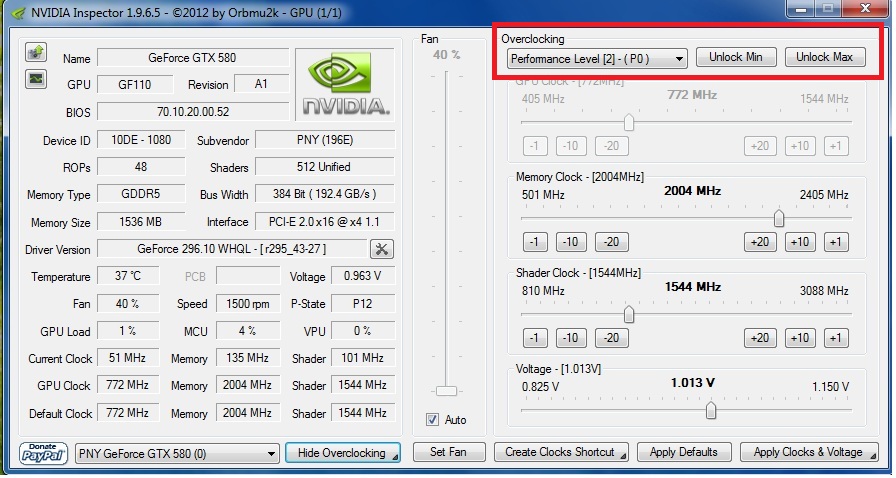Enable or disable the Auto fan checkbox
Screen dimensions: 896x478
[x=432, y=420]
